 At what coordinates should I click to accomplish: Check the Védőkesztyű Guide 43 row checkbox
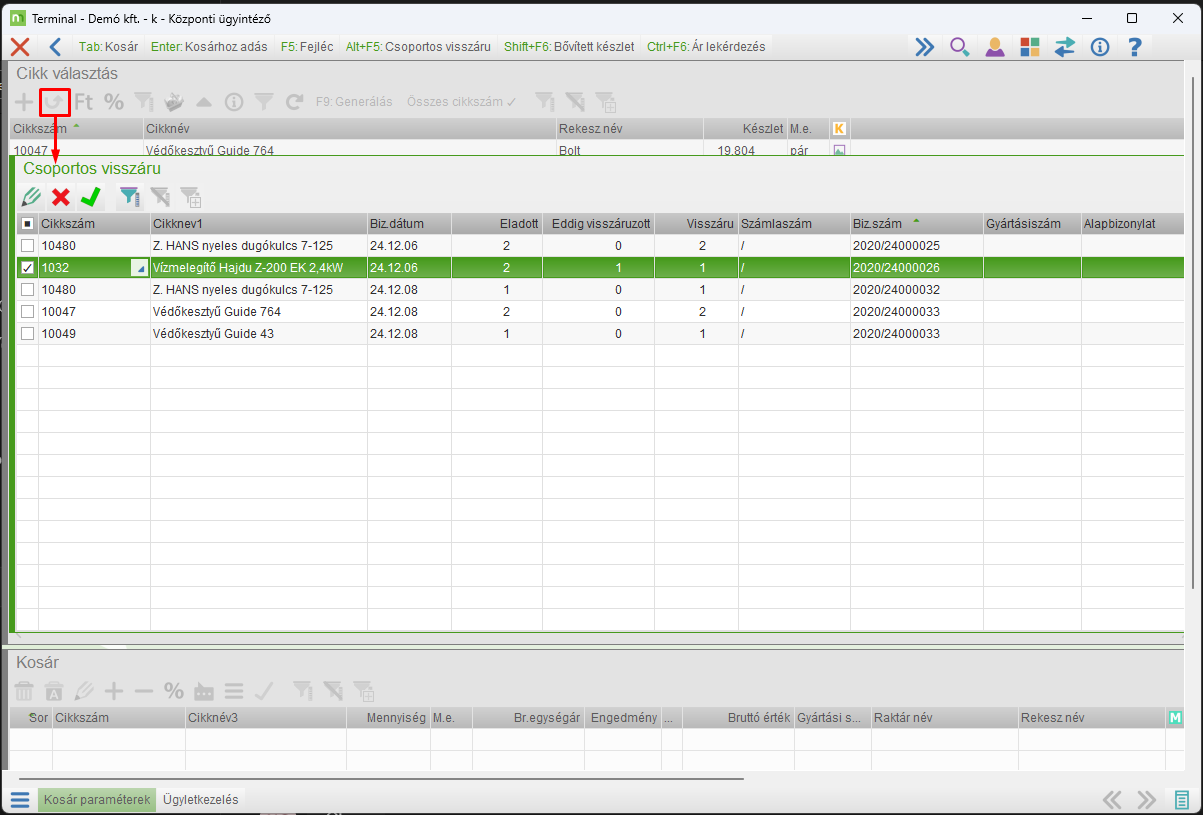(x=28, y=333)
